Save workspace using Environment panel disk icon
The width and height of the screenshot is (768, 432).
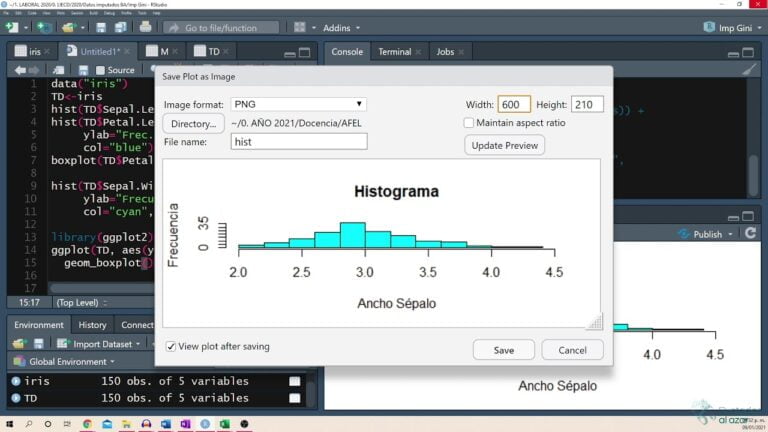36,344
